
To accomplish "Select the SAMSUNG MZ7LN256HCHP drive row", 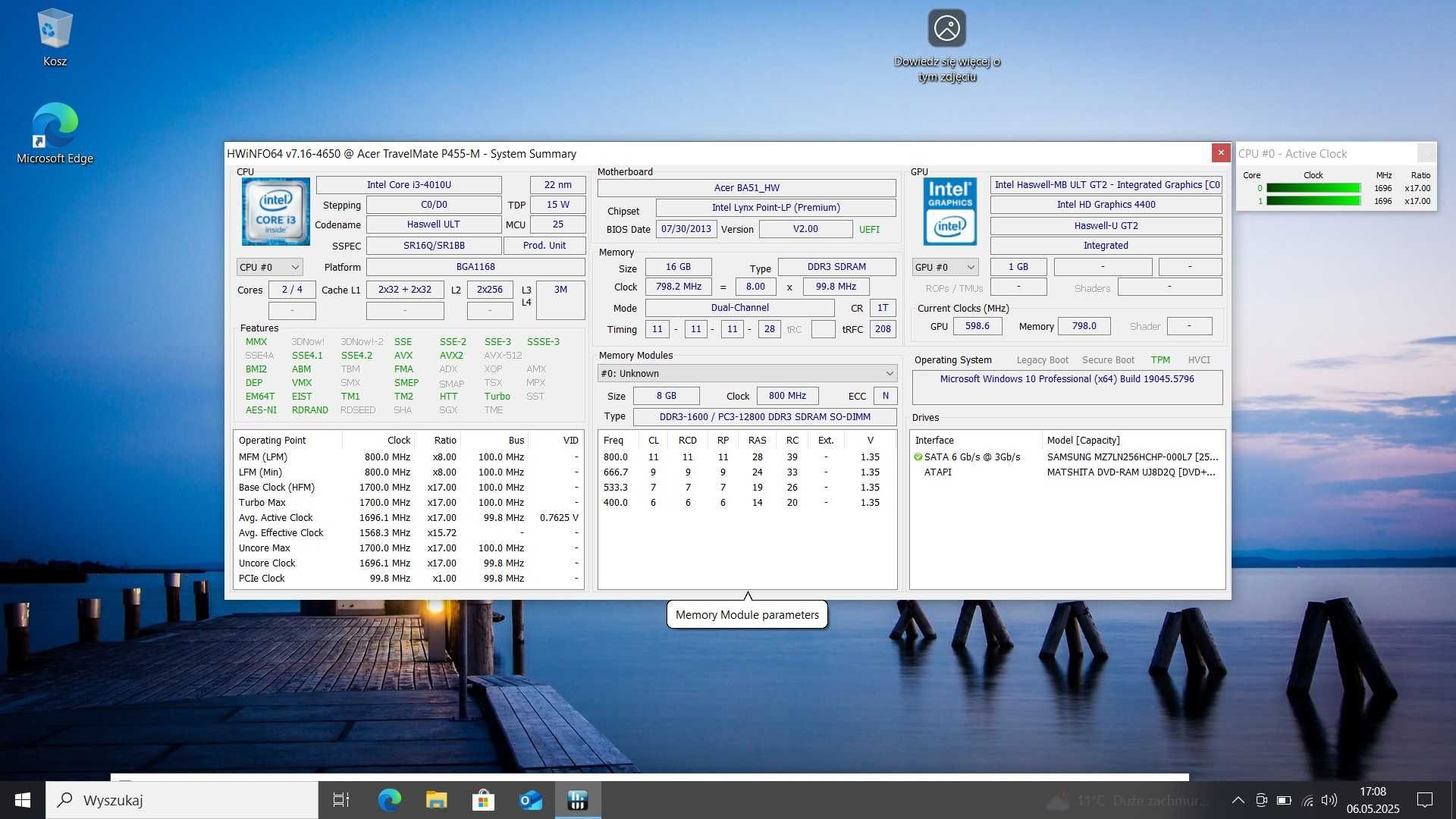I will pyautogui.click(x=1067, y=457).
